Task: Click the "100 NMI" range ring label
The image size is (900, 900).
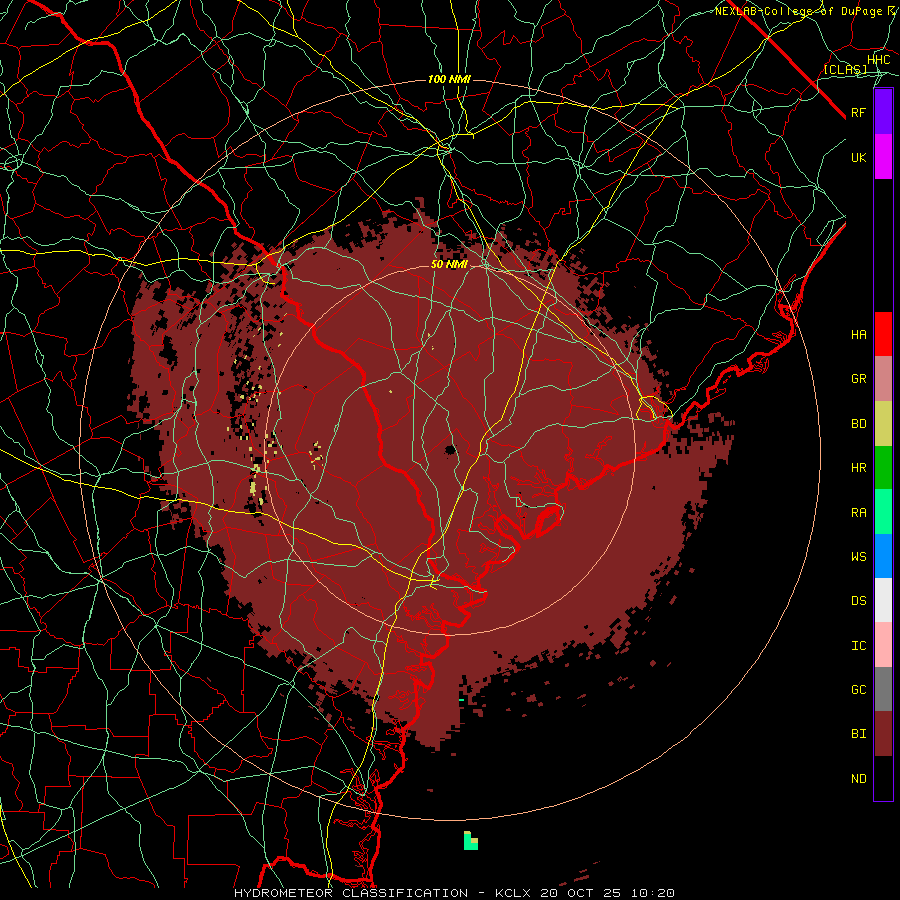Action: click(449, 79)
